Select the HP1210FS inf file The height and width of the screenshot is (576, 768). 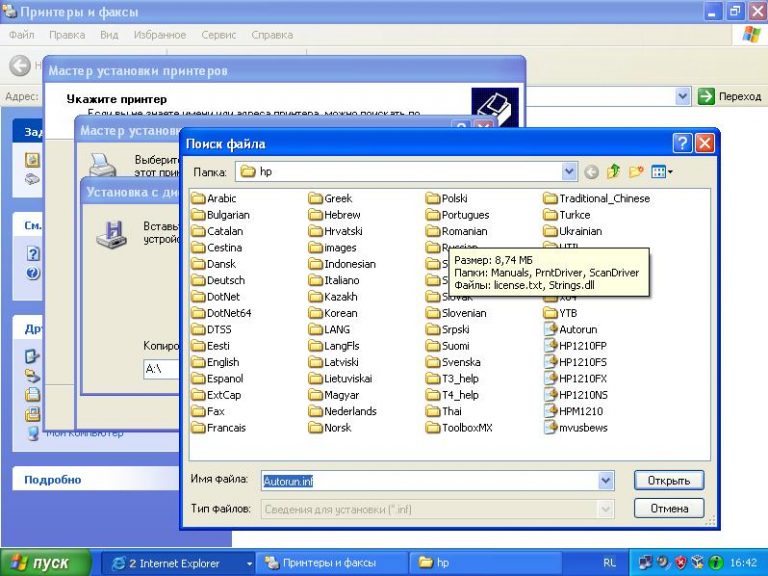tap(576, 362)
